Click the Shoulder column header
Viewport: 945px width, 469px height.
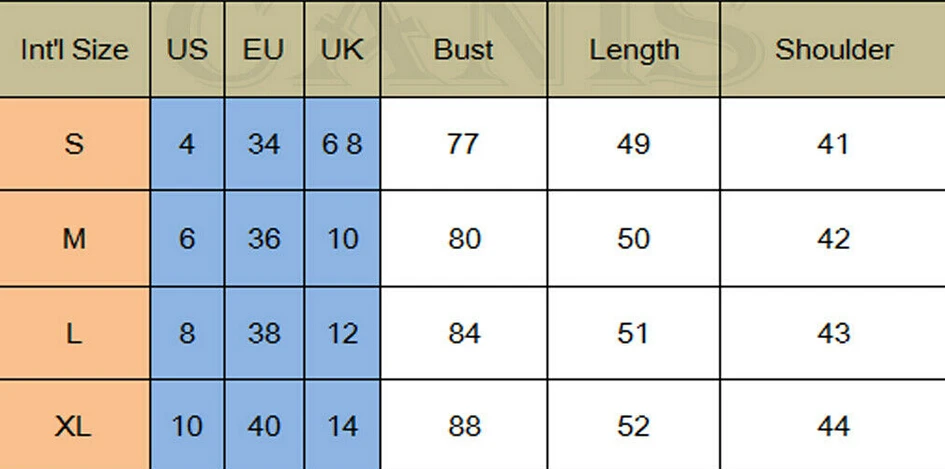833,49
